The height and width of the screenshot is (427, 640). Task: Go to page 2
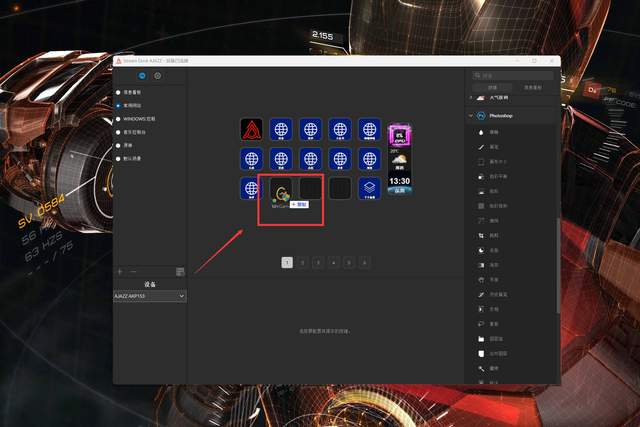point(302,262)
